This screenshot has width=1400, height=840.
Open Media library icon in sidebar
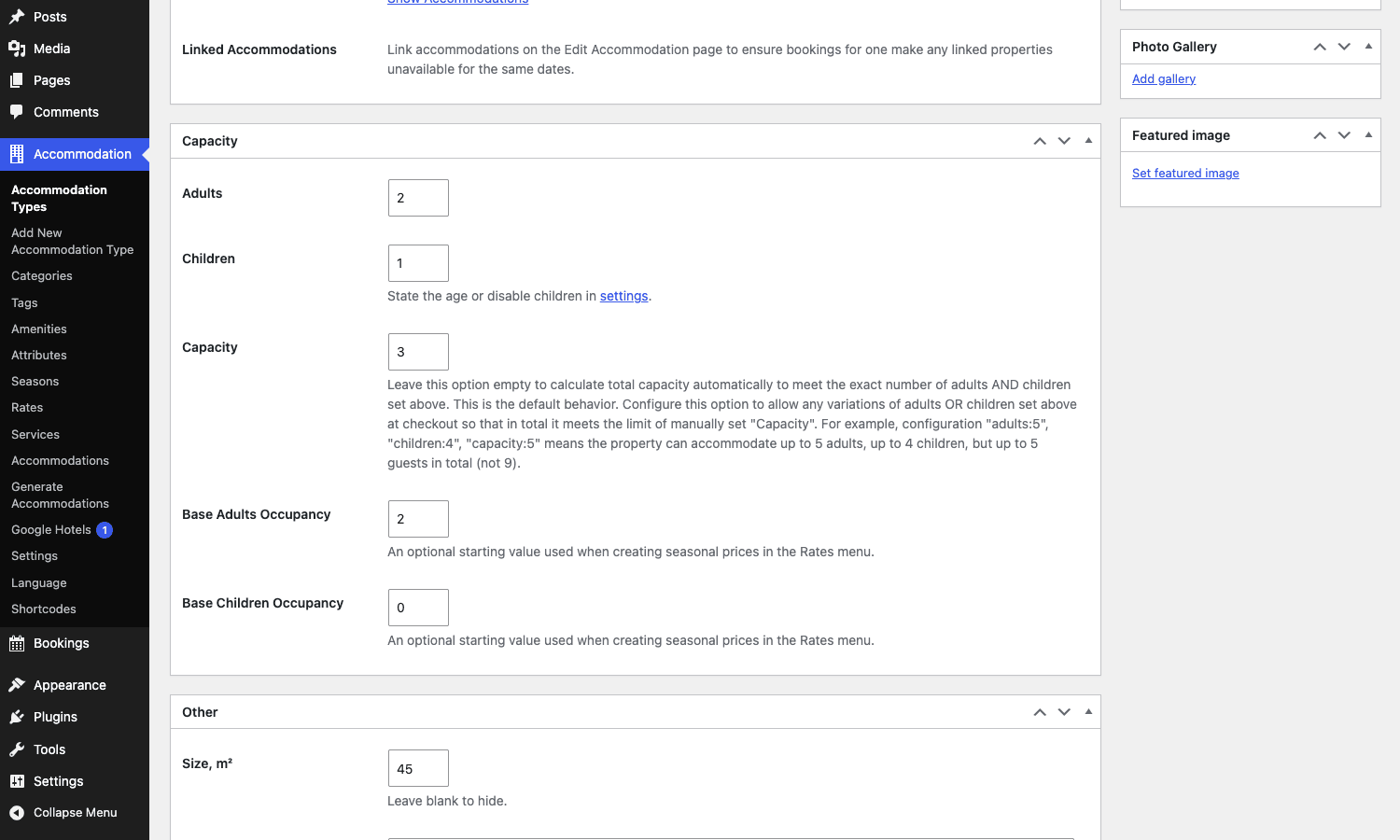tap(17, 49)
